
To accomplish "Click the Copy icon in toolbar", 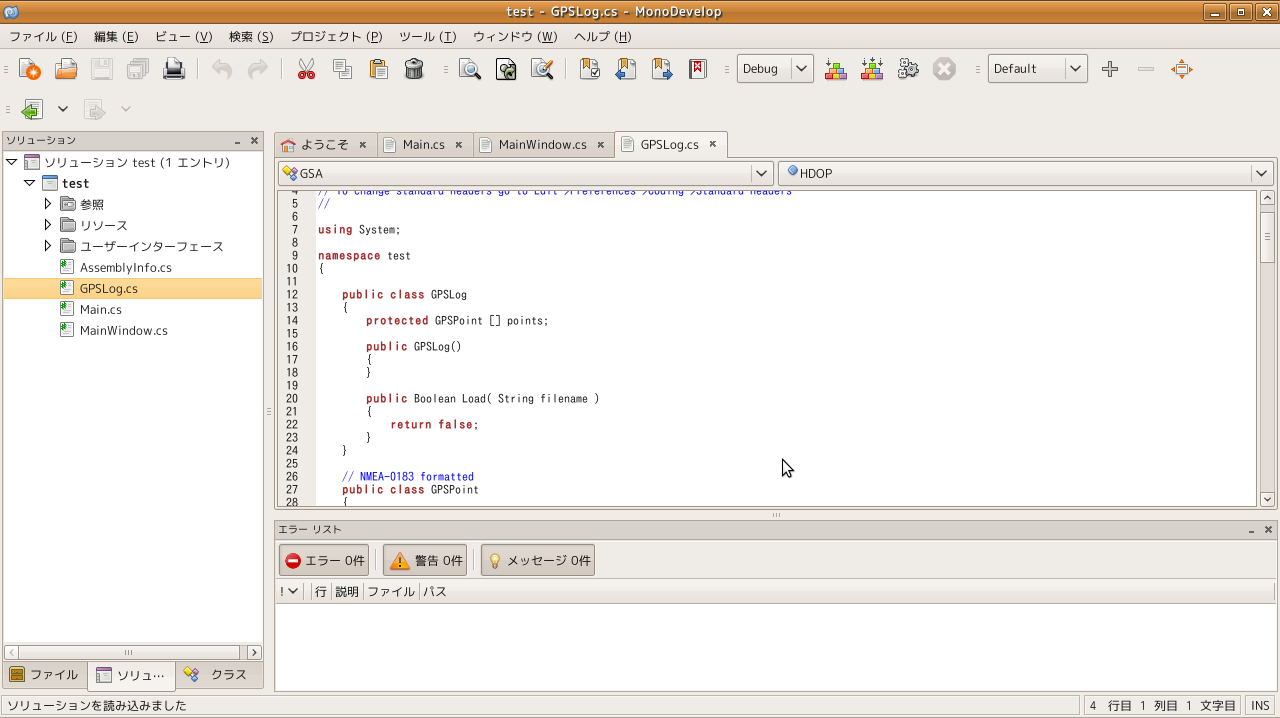I will [342, 69].
